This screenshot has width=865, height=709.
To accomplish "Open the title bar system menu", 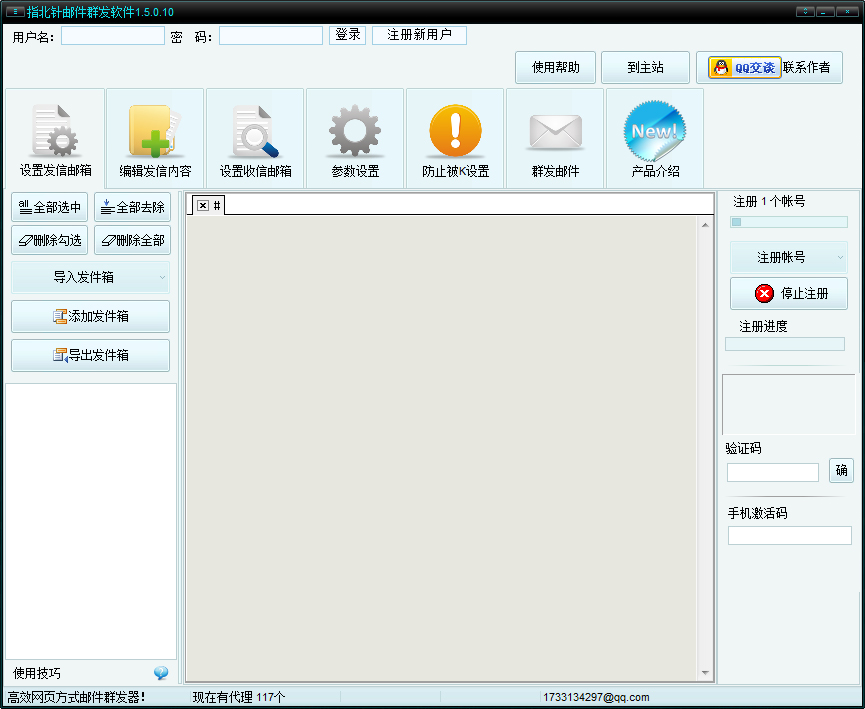I will (x=14, y=11).
